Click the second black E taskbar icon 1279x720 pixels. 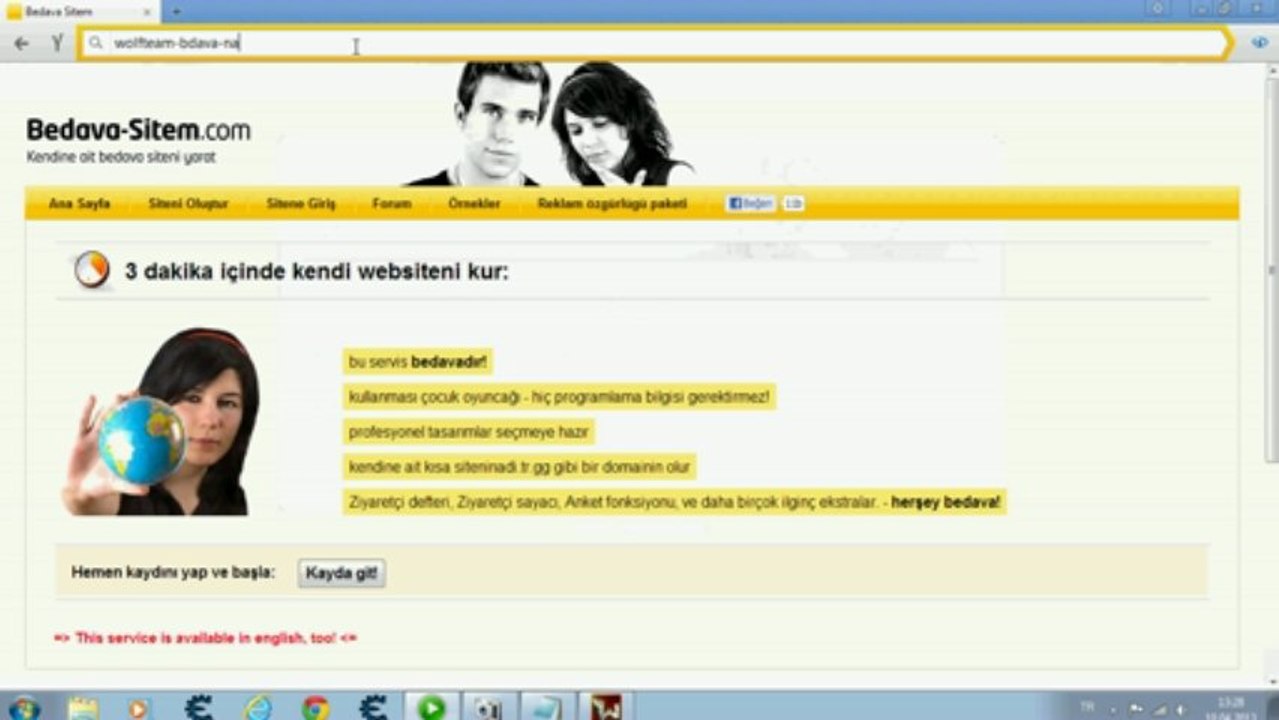[x=373, y=707]
